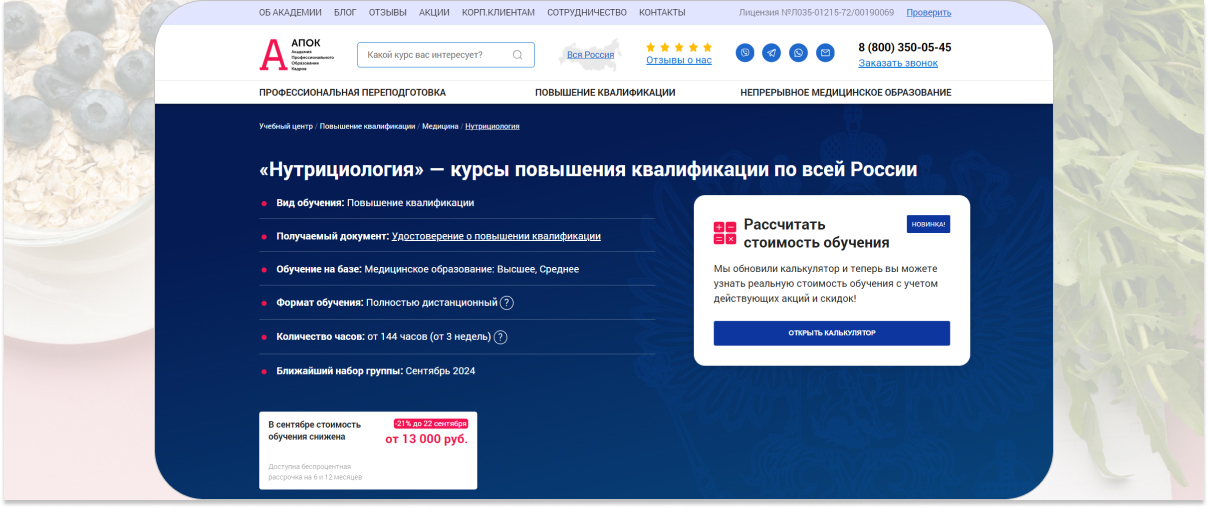Screen dimensions: 1208x508
Task: Open the Telegram contact icon
Action: [771, 53]
